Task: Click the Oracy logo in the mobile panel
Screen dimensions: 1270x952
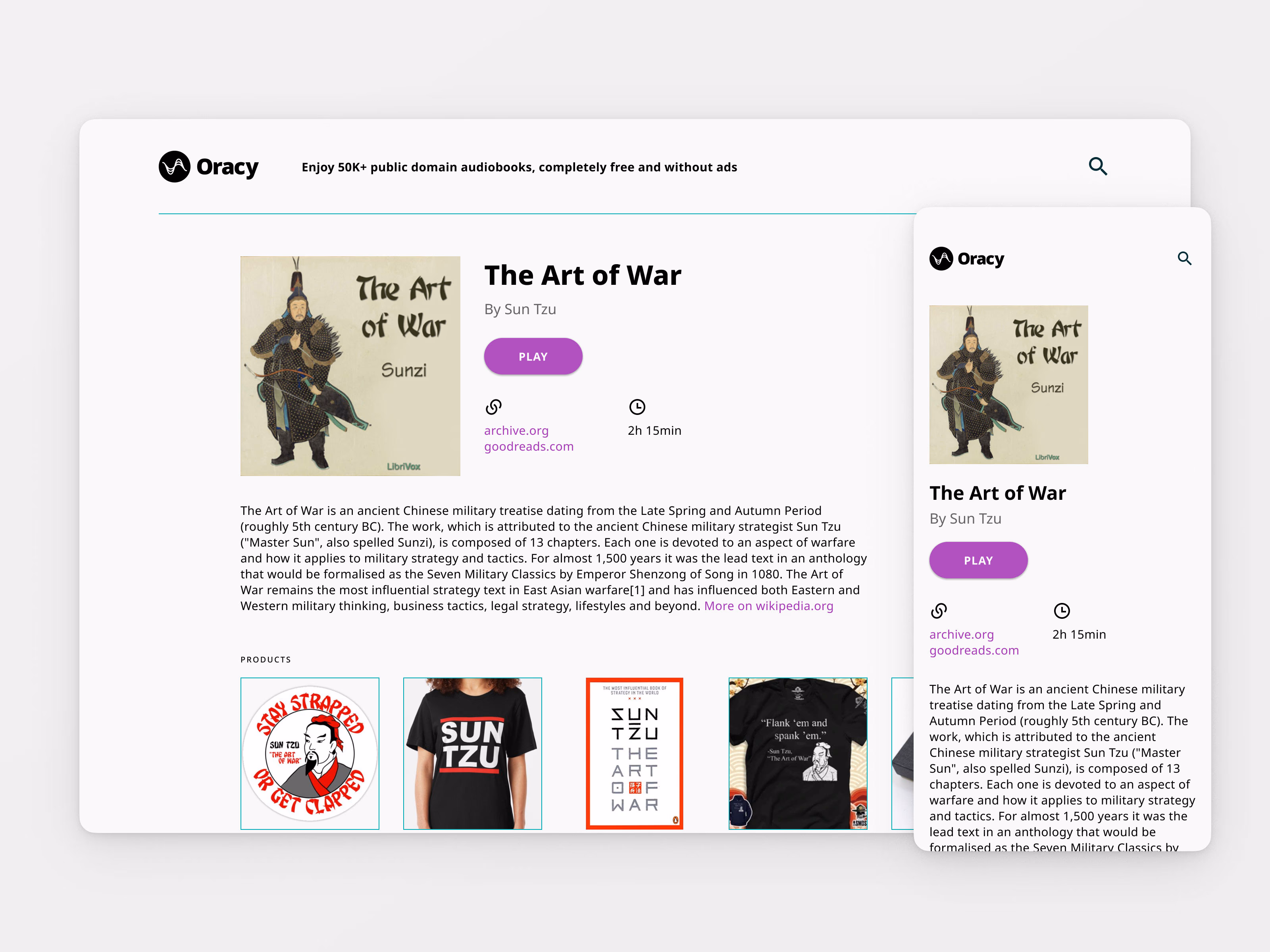Action: (x=967, y=259)
